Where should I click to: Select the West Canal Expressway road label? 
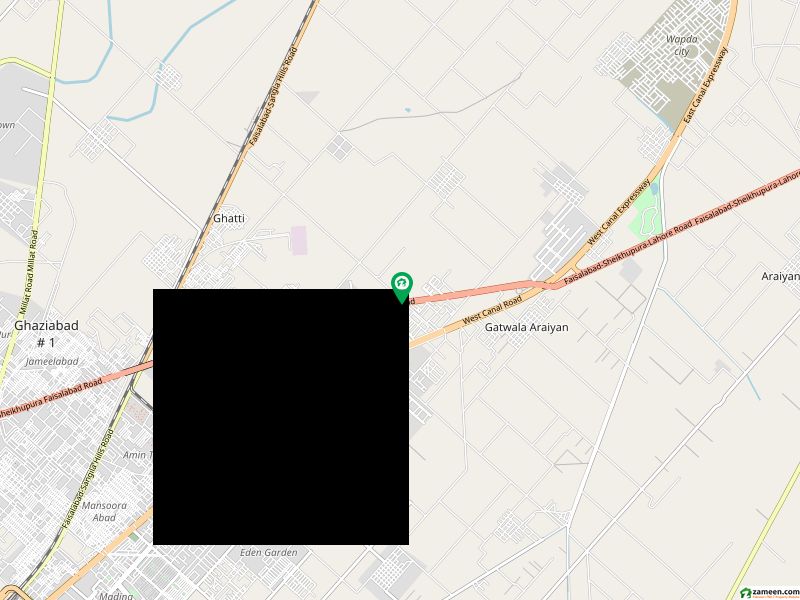pos(619,211)
